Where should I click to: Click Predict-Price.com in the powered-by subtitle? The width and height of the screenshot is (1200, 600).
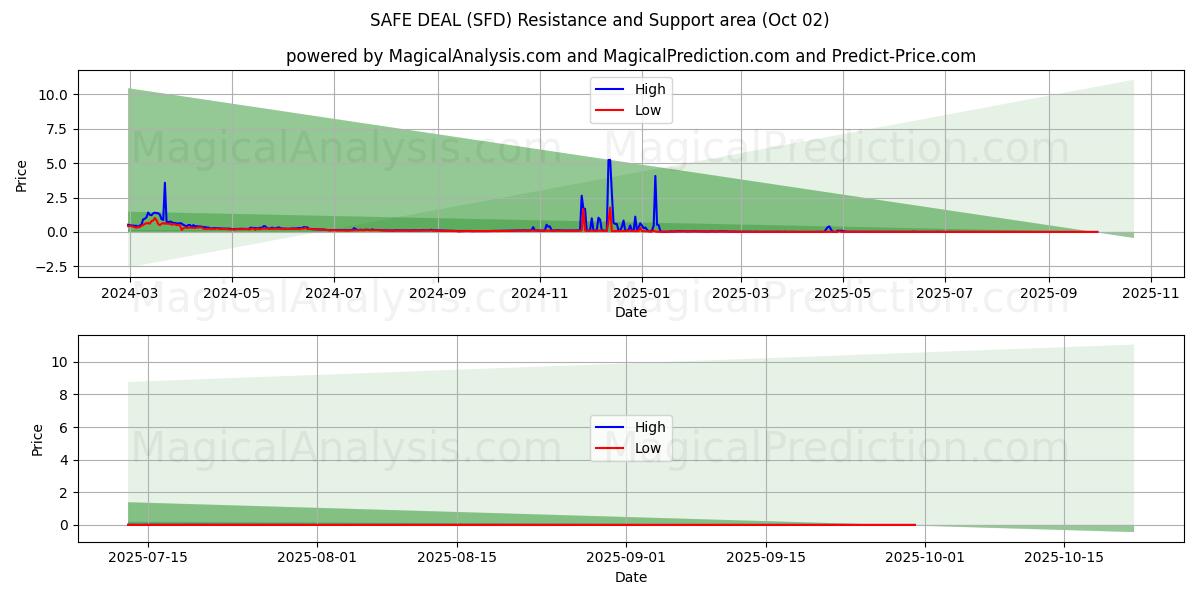(903, 56)
